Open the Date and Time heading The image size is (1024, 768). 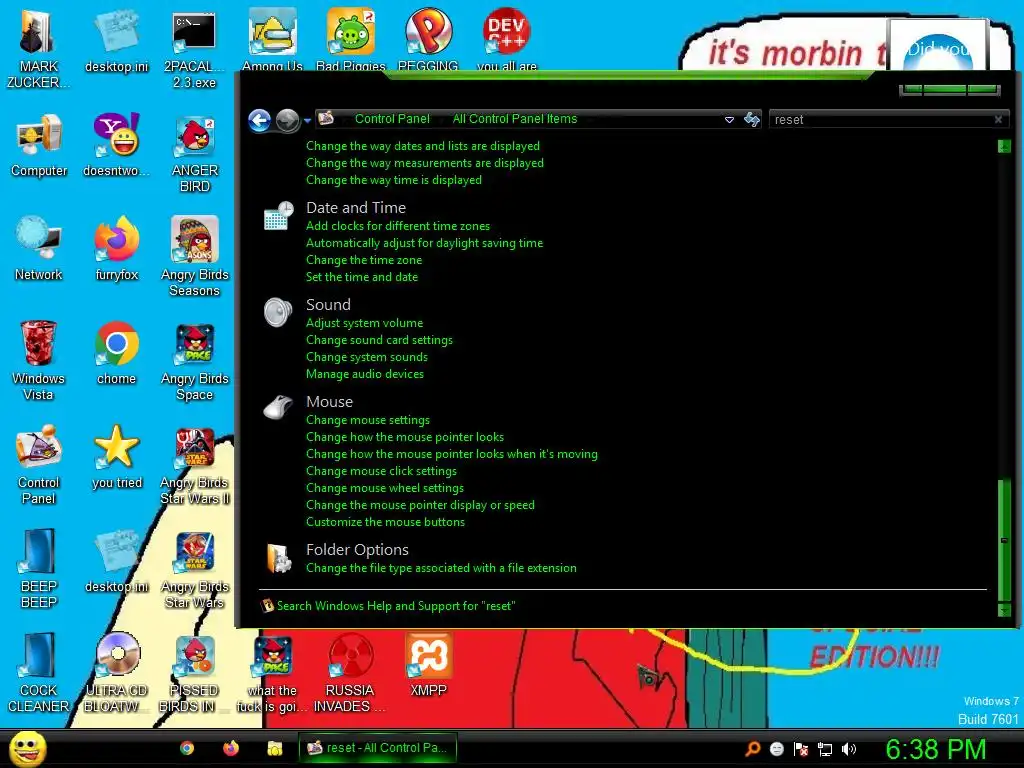(356, 208)
